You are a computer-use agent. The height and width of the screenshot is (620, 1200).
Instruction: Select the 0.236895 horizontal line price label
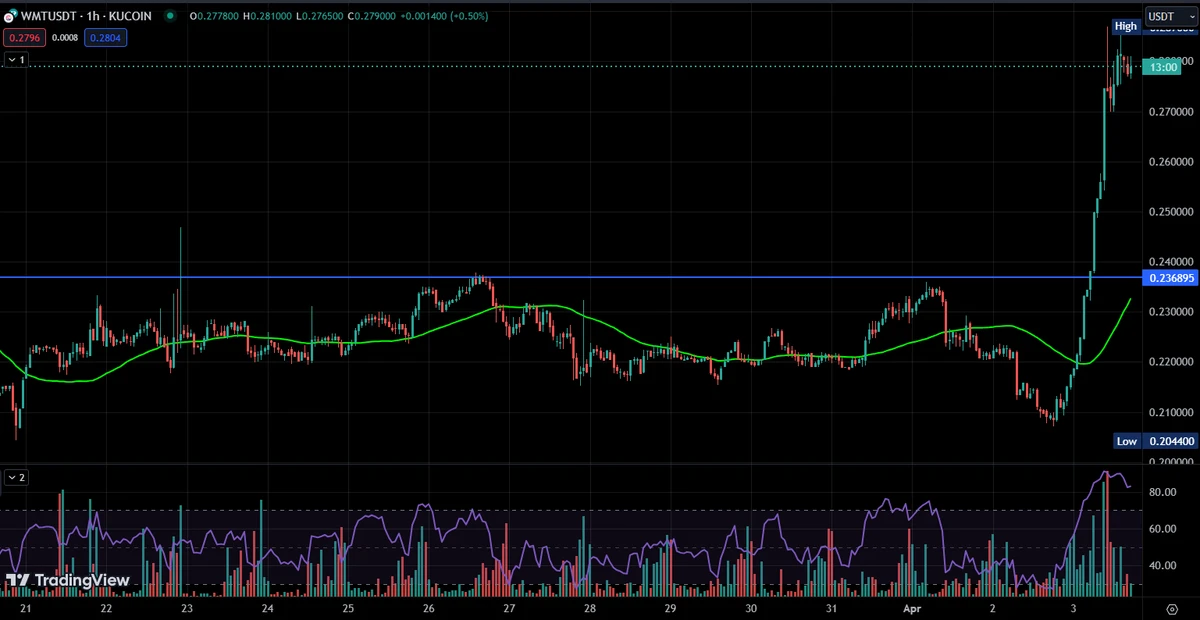point(1167,277)
